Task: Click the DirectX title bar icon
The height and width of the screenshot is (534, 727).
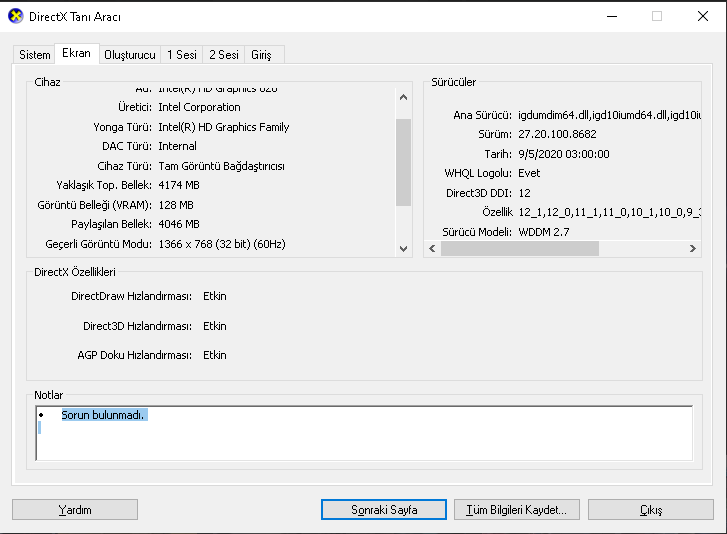Action: [16, 16]
